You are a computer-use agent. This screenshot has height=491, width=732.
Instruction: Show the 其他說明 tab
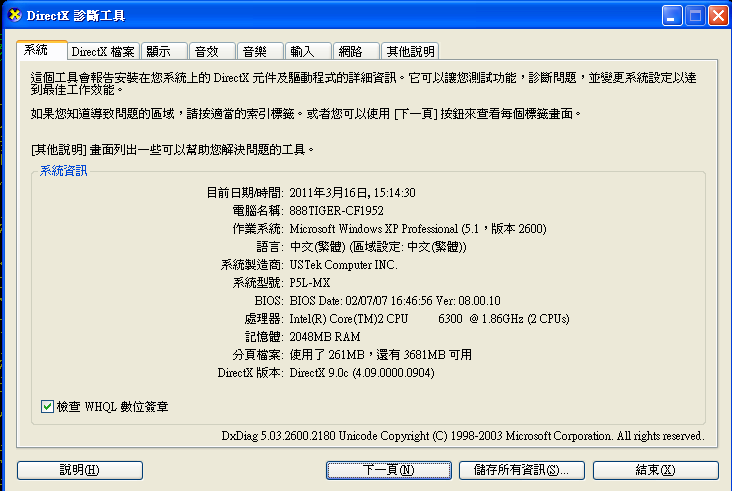410,51
